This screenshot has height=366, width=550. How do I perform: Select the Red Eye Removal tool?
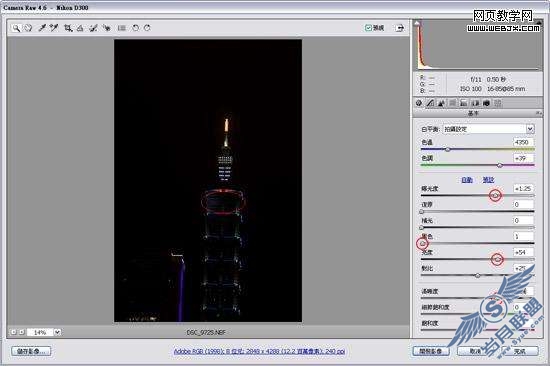106,28
